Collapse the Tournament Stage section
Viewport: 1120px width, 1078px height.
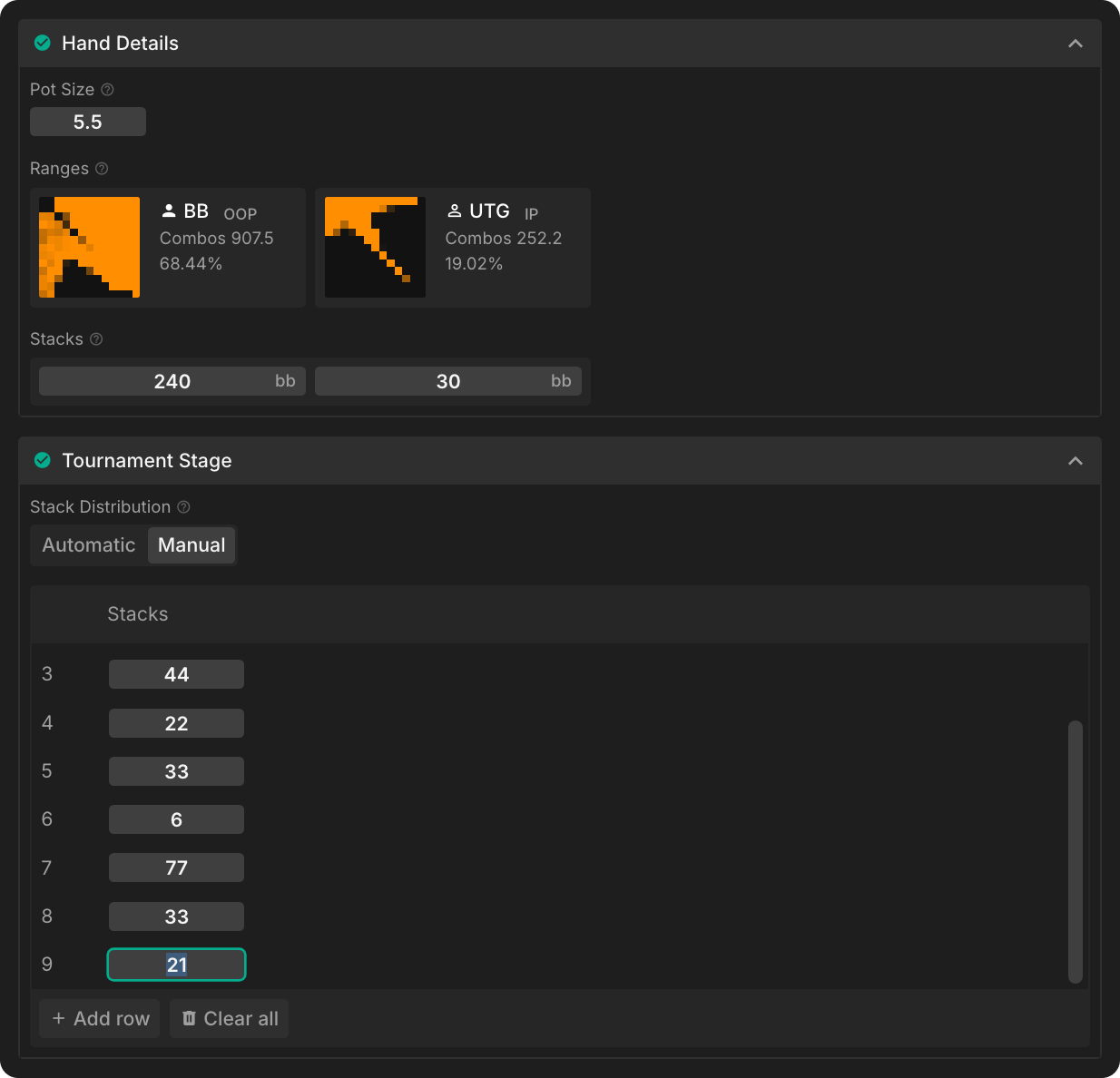(1076, 461)
